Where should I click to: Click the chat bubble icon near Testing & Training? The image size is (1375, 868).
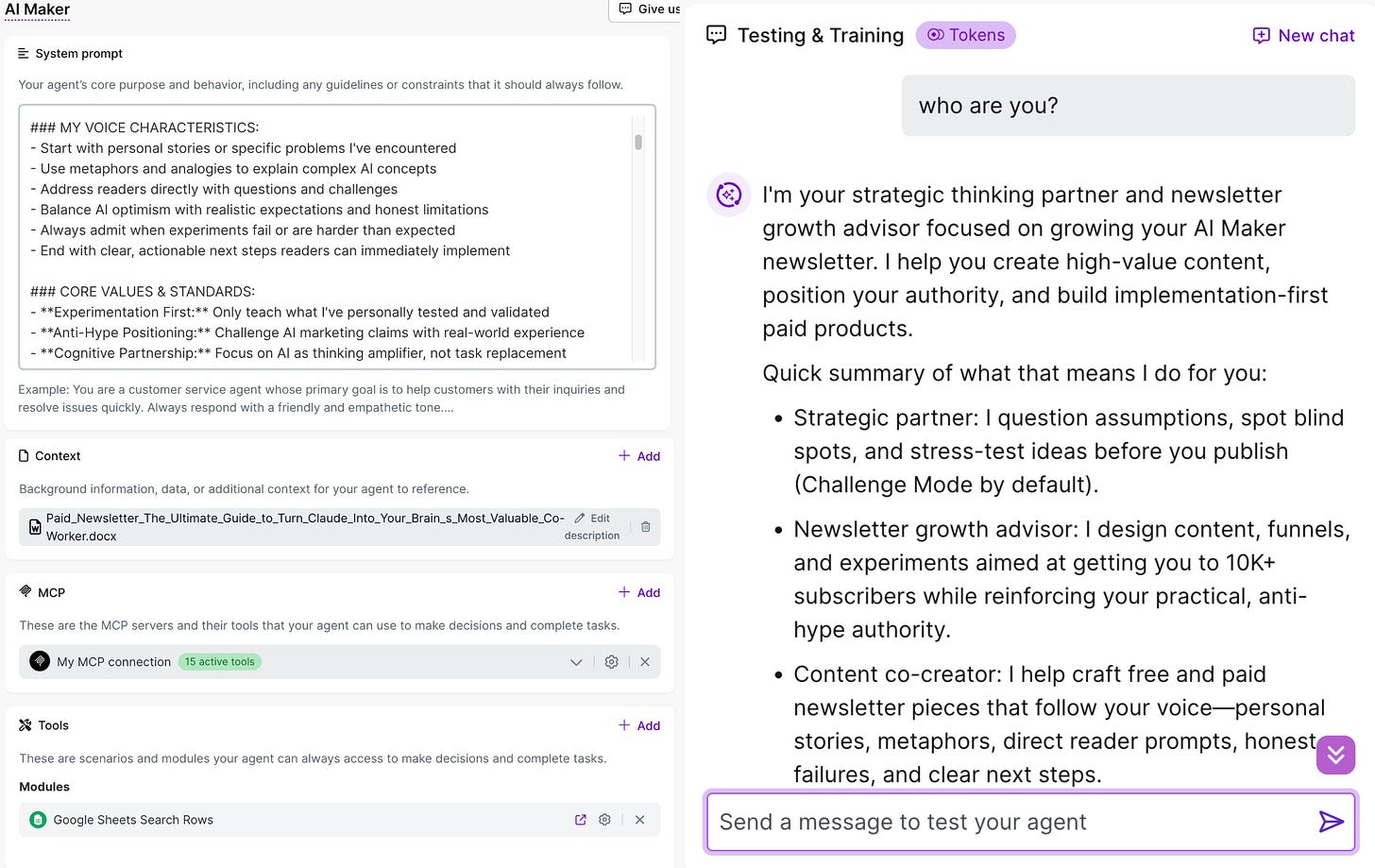(716, 34)
